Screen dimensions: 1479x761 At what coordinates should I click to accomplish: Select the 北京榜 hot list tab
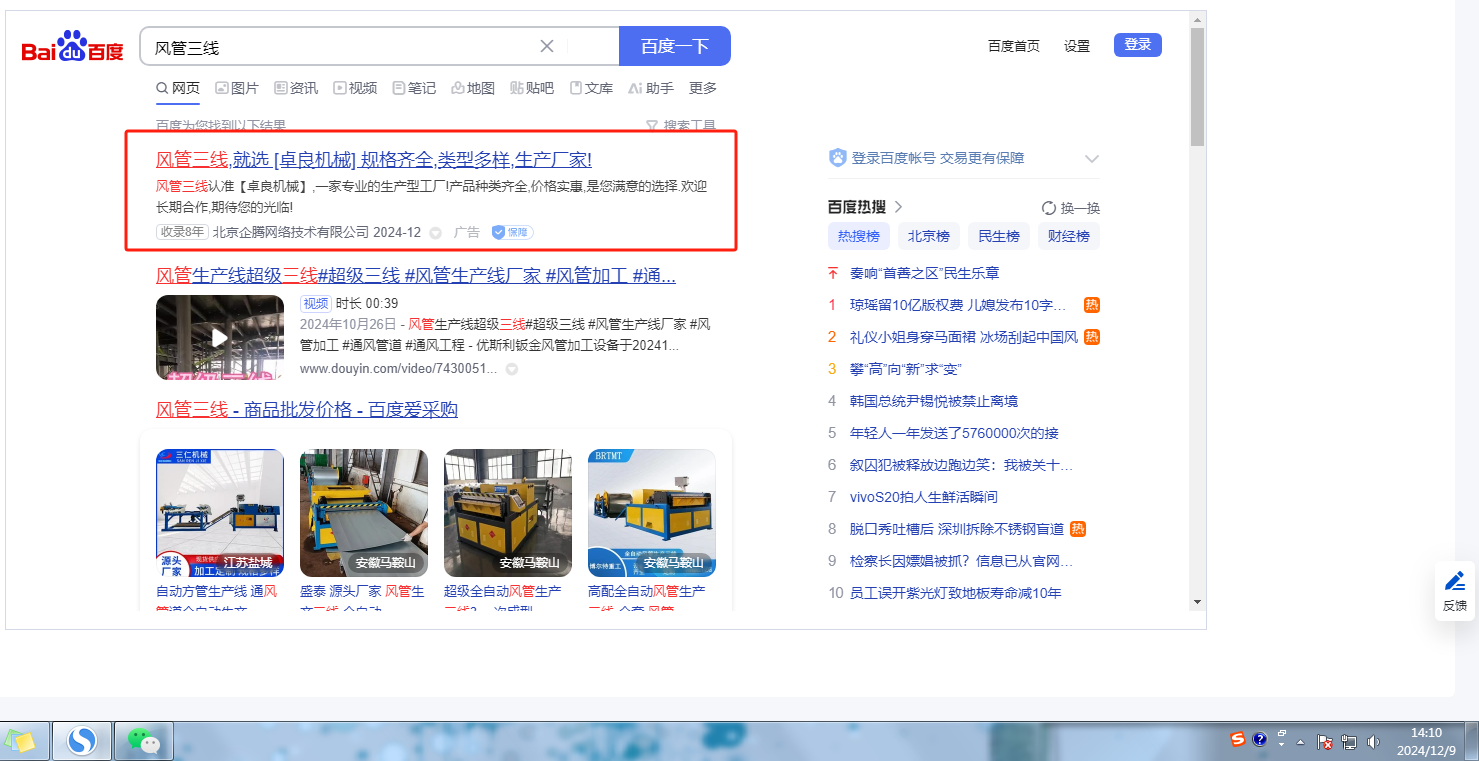point(929,236)
